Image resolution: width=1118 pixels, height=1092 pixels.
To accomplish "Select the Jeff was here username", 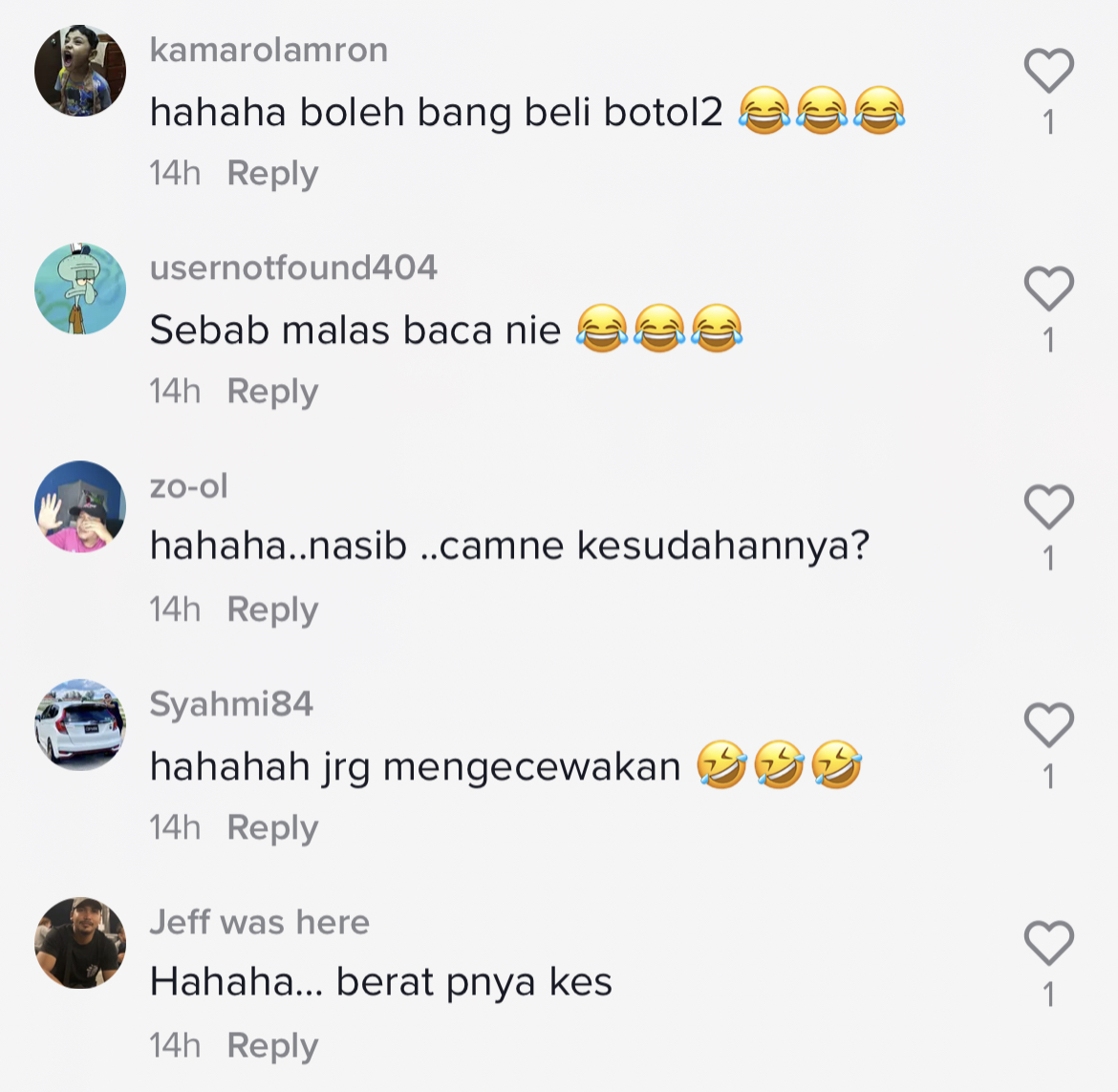I will click(x=260, y=922).
